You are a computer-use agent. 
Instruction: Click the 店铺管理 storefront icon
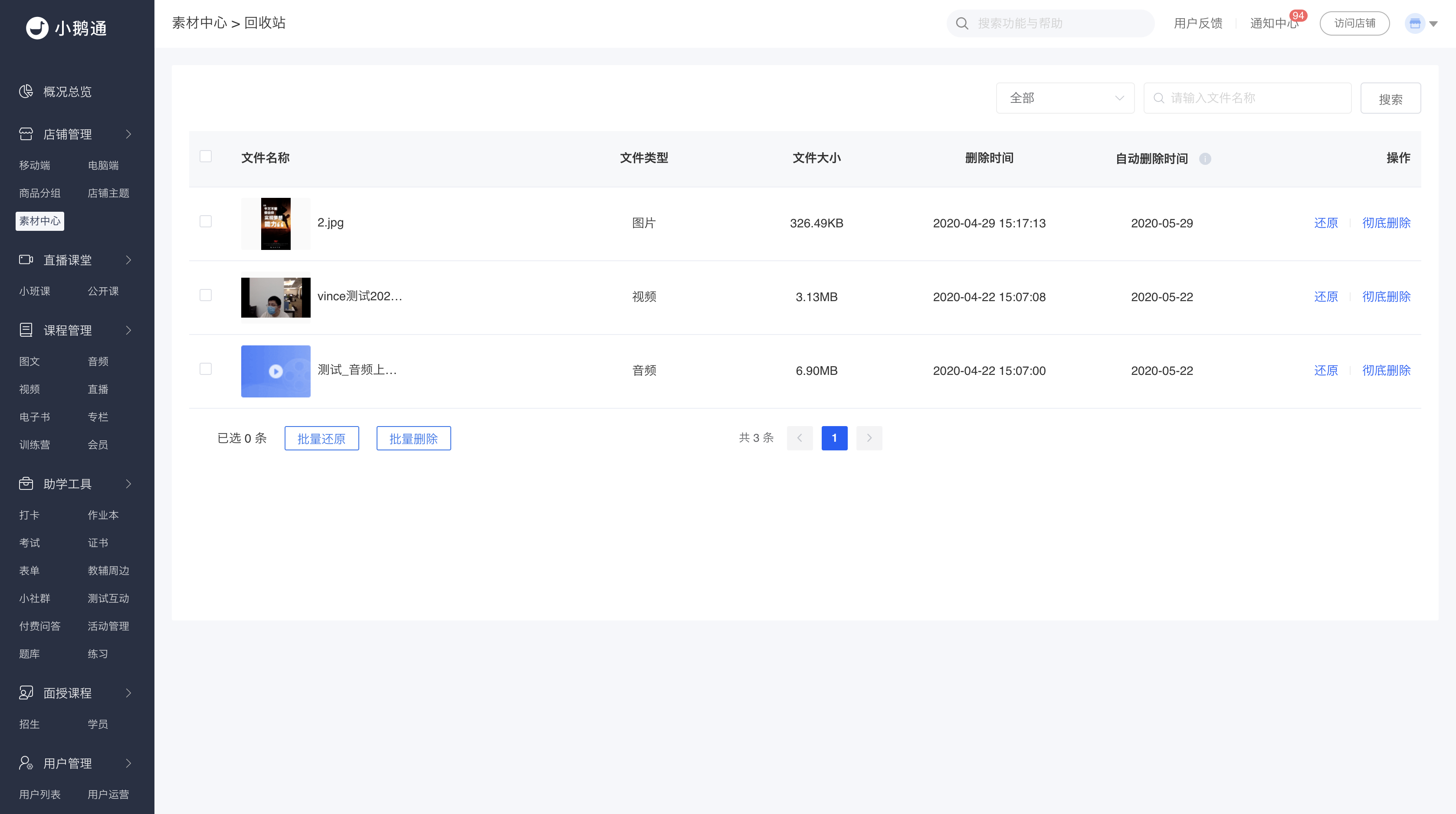26,134
